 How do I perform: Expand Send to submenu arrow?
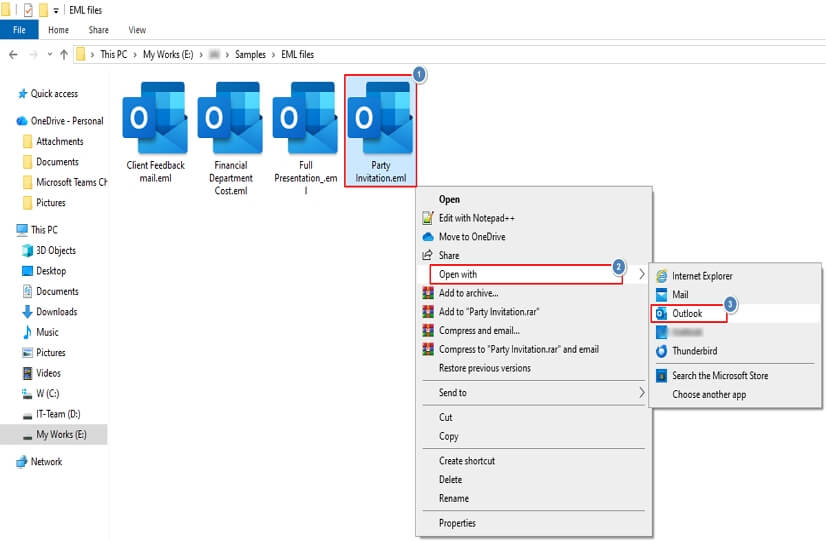click(x=642, y=392)
